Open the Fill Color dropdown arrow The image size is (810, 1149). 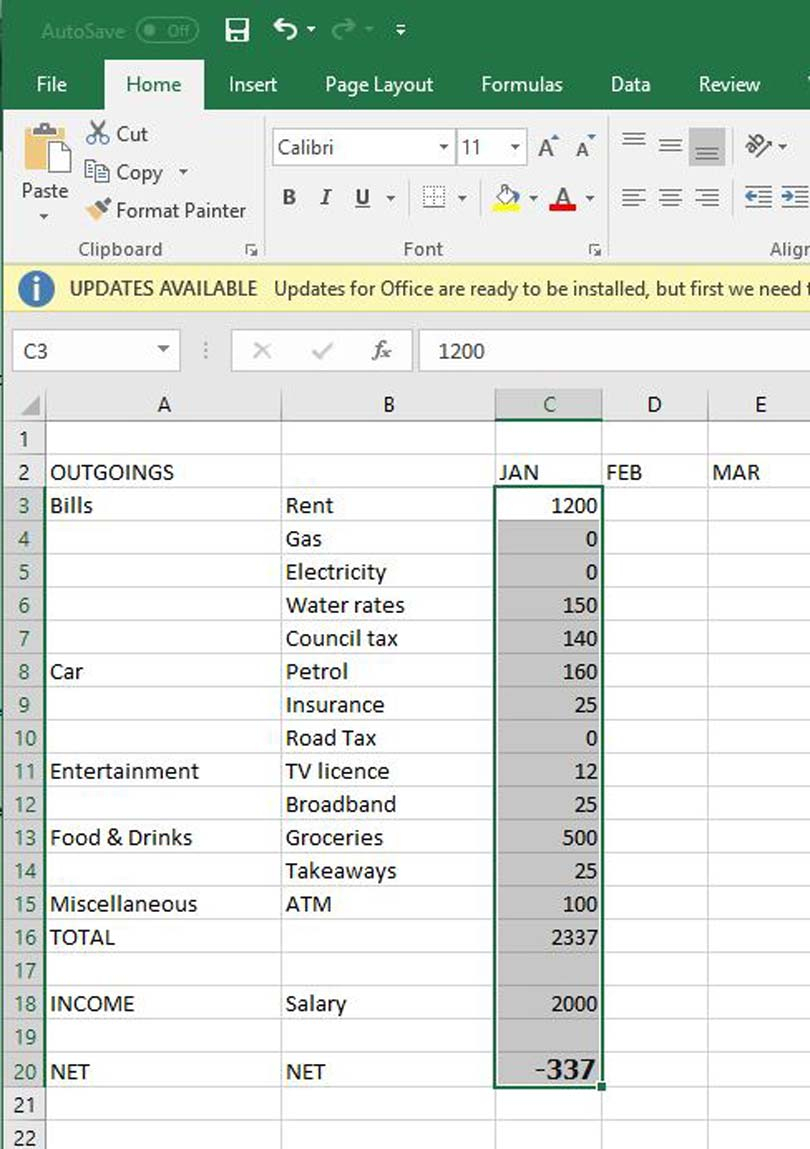tap(534, 197)
